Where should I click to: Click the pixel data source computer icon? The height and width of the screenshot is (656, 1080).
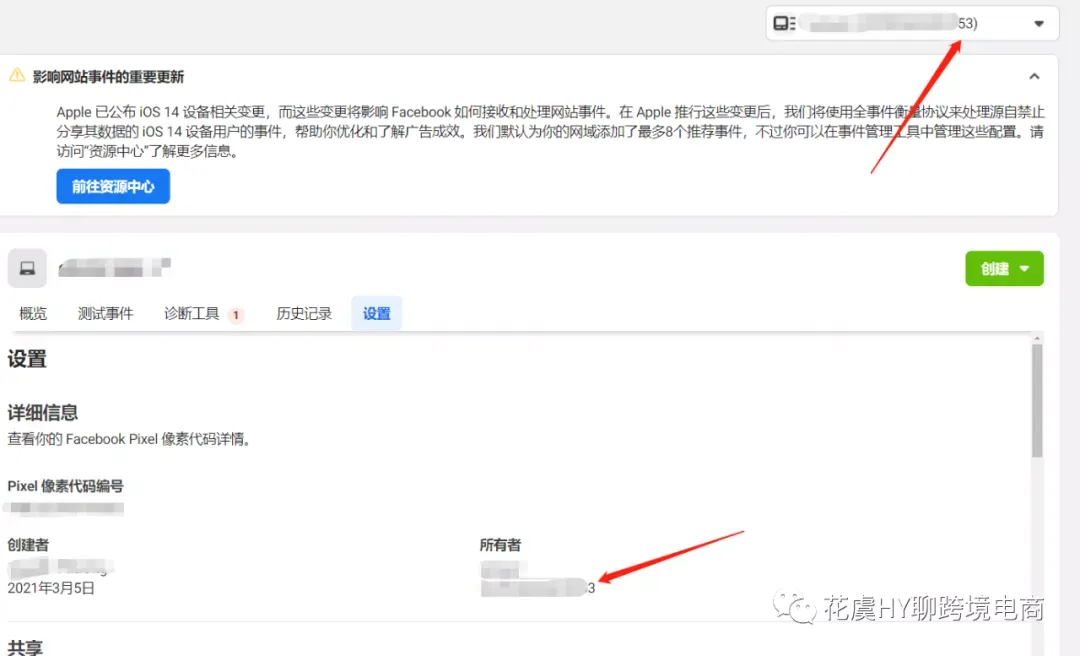pos(28,268)
